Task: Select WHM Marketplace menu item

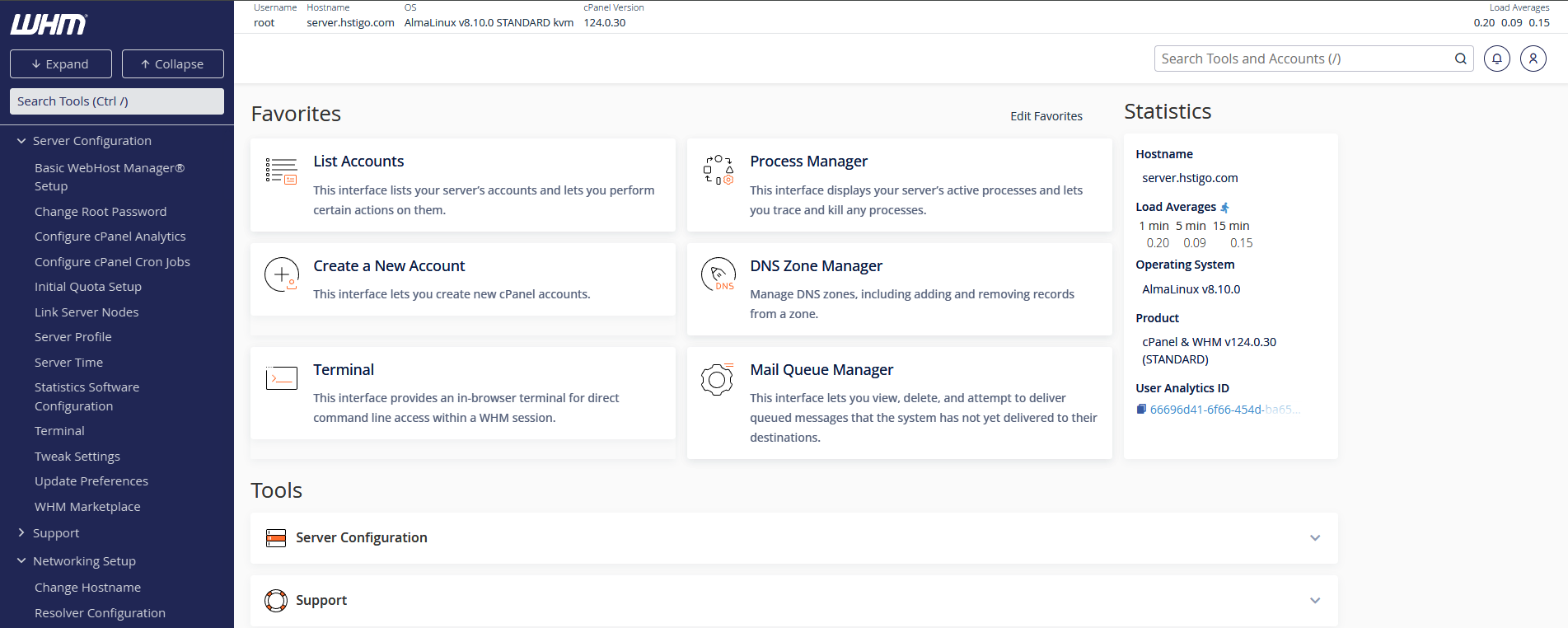Action: click(87, 507)
